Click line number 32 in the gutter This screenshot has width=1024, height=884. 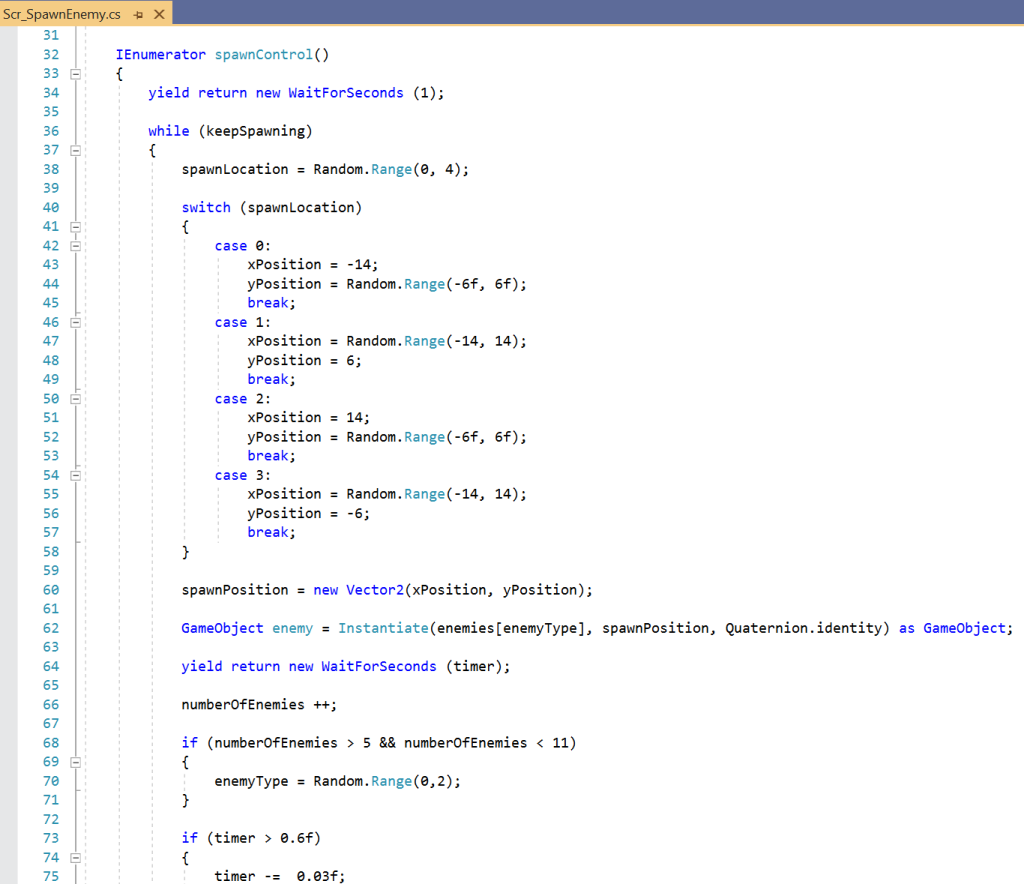click(51, 55)
